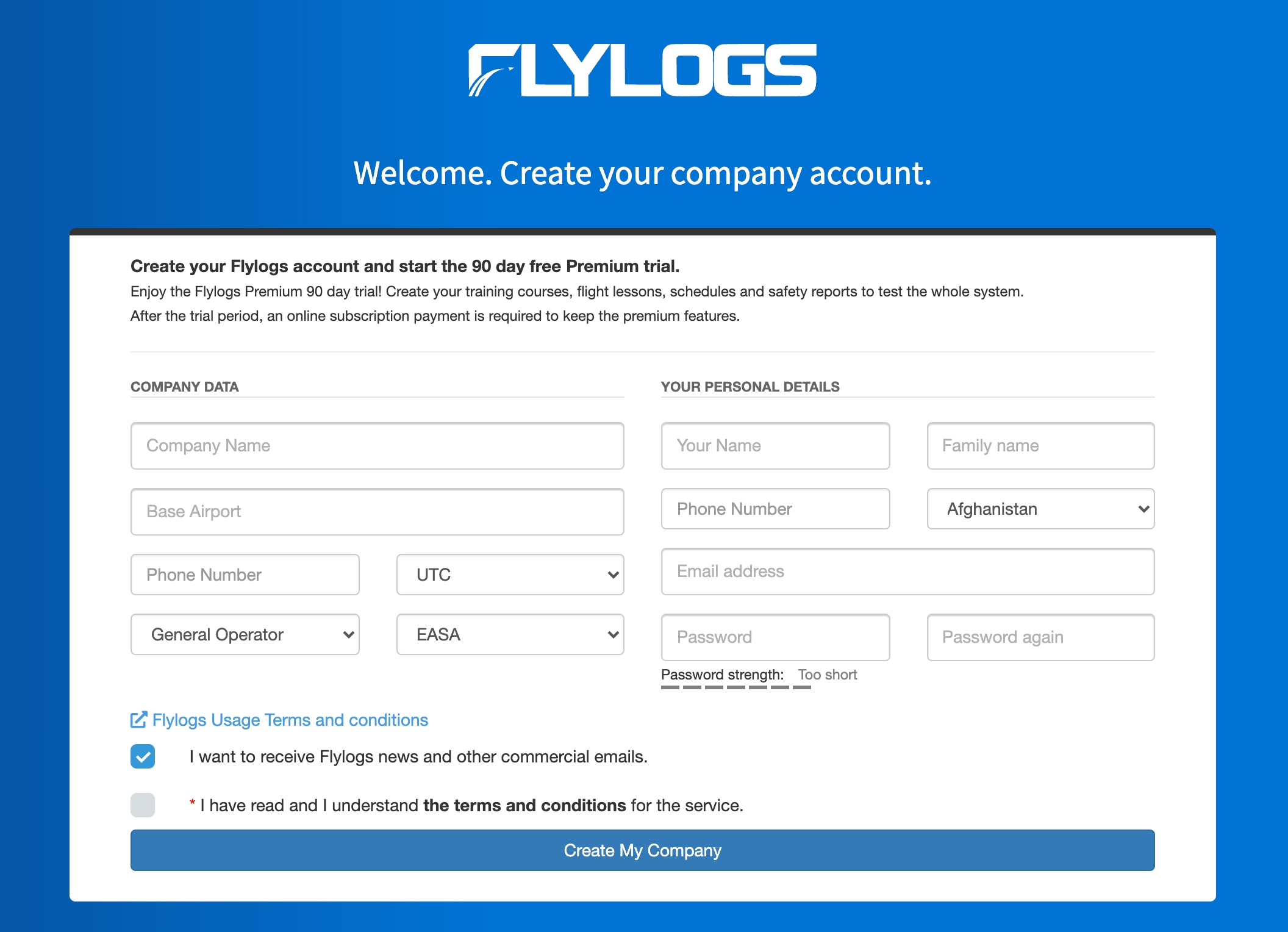Uncheck the commercial emails newsletter checkbox
The width and height of the screenshot is (1288, 932).
click(143, 756)
